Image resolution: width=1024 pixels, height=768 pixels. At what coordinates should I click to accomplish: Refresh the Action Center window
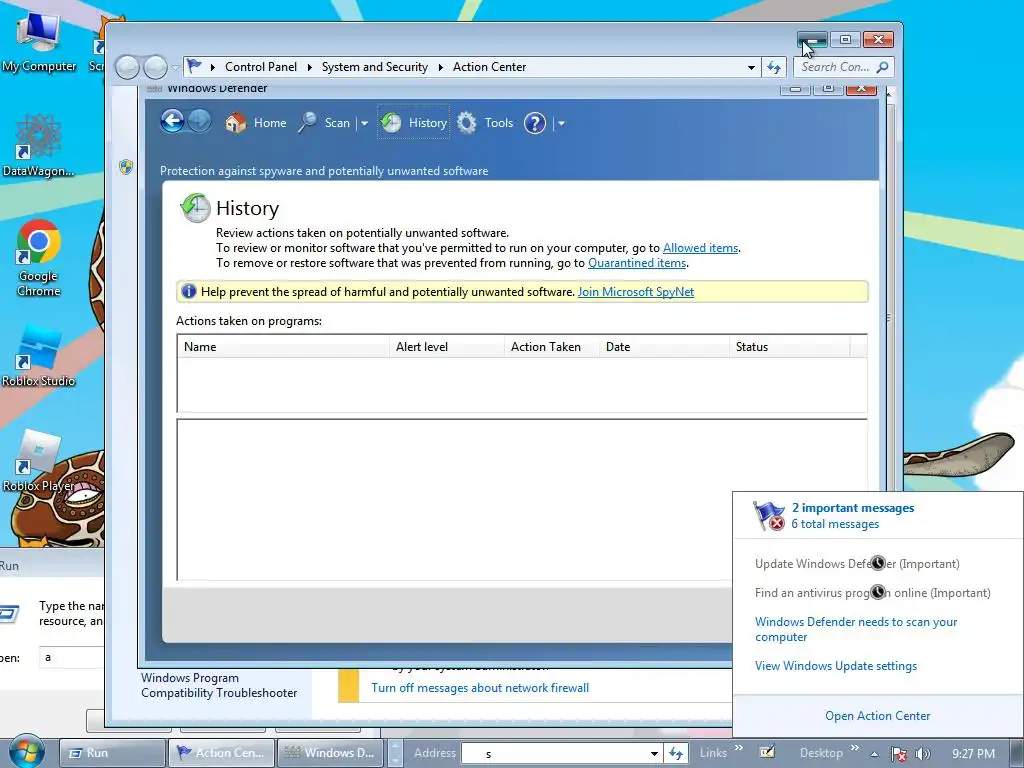(774, 67)
